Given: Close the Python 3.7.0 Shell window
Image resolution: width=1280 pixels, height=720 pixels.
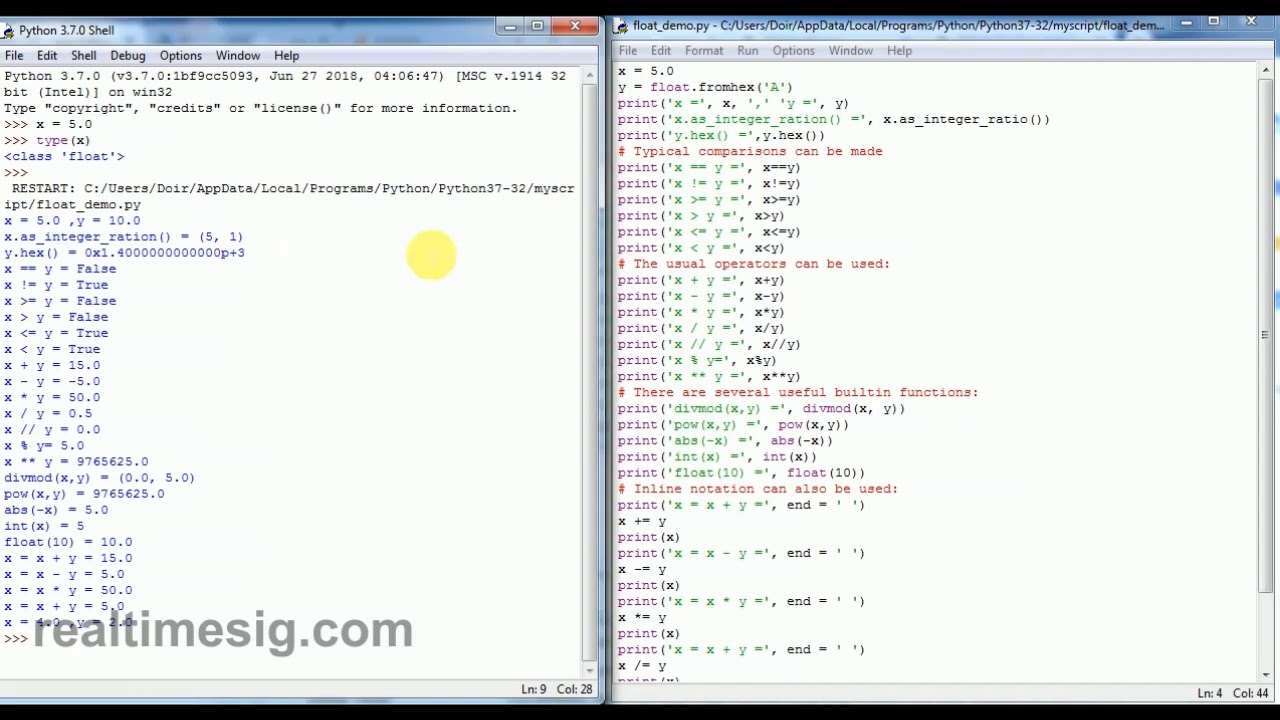Looking at the screenshot, I should 575,26.
